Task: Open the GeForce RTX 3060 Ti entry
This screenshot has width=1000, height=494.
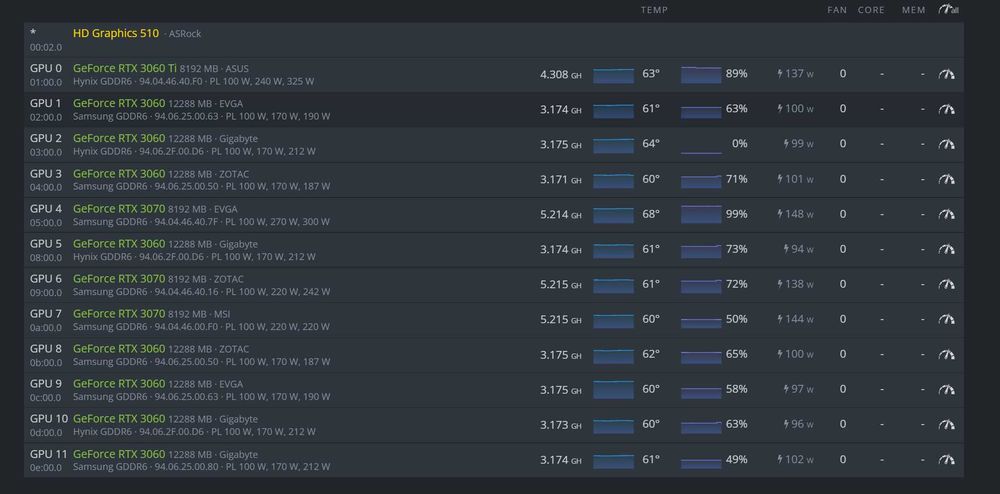Action: [125, 68]
